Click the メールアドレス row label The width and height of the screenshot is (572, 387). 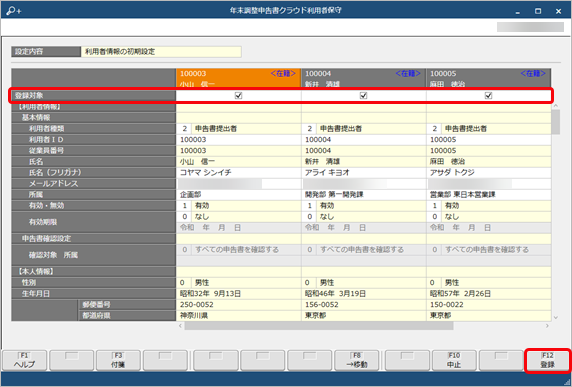94,183
